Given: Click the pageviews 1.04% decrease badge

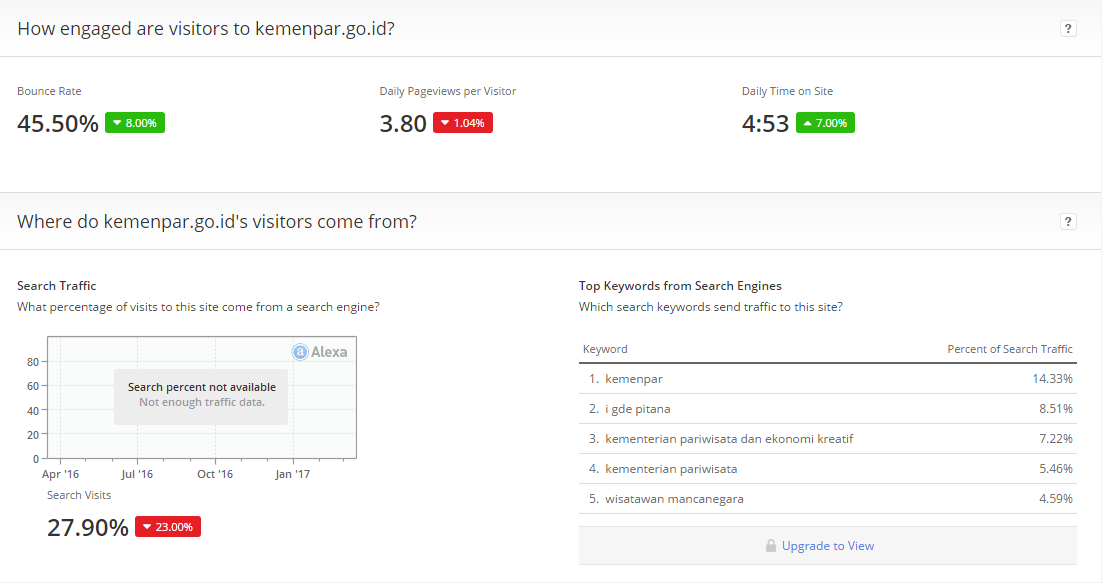Looking at the screenshot, I should (x=462, y=123).
